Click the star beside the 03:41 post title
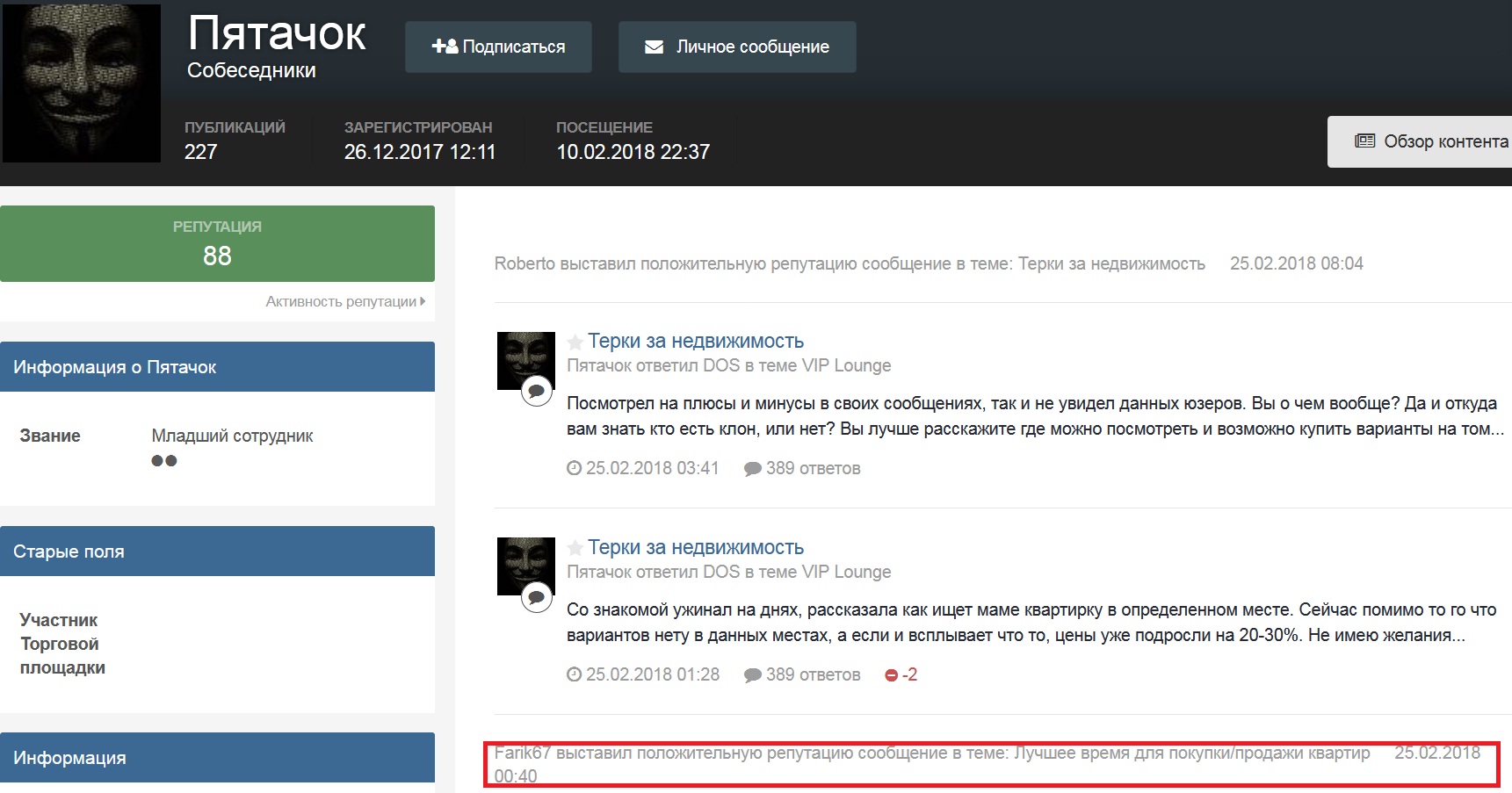Screen dimensions: 1512x793 click(x=575, y=342)
